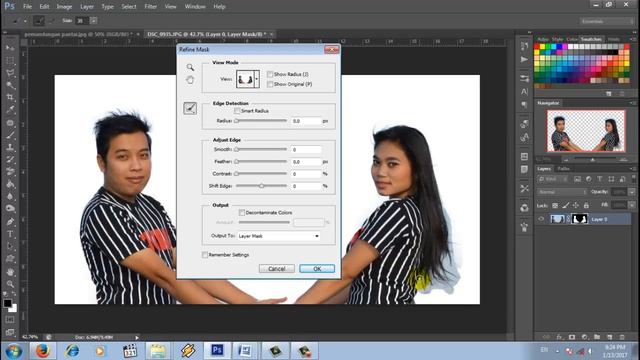Select the Zoom tool in Refine Mask dialog
This screenshot has height=360, width=640.
190,67
